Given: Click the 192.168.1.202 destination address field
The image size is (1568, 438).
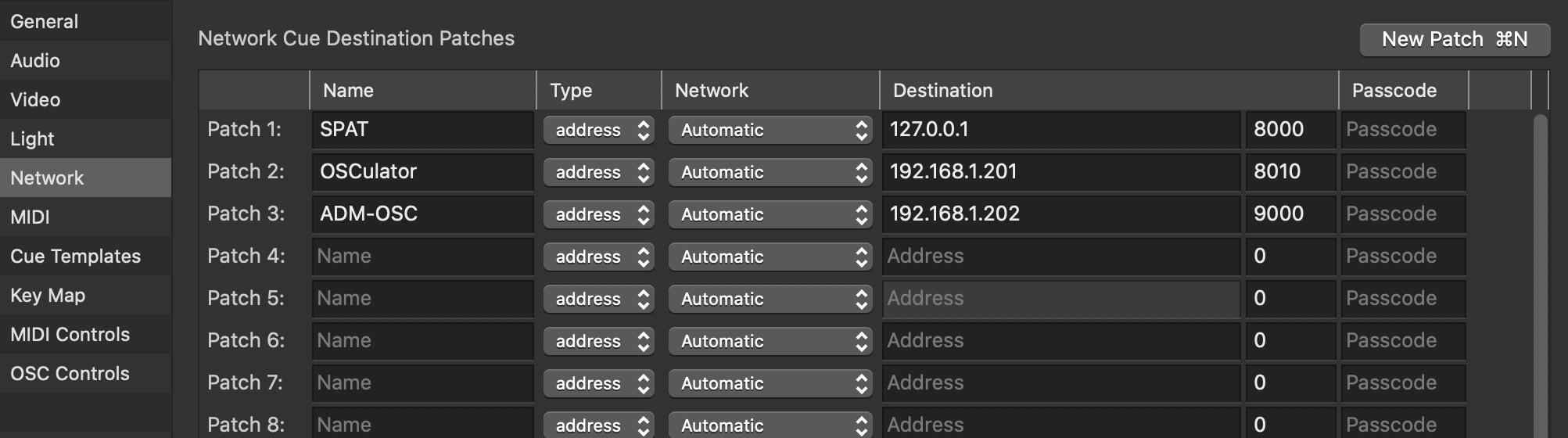Looking at the screenshot, I should click(1060, 214).
